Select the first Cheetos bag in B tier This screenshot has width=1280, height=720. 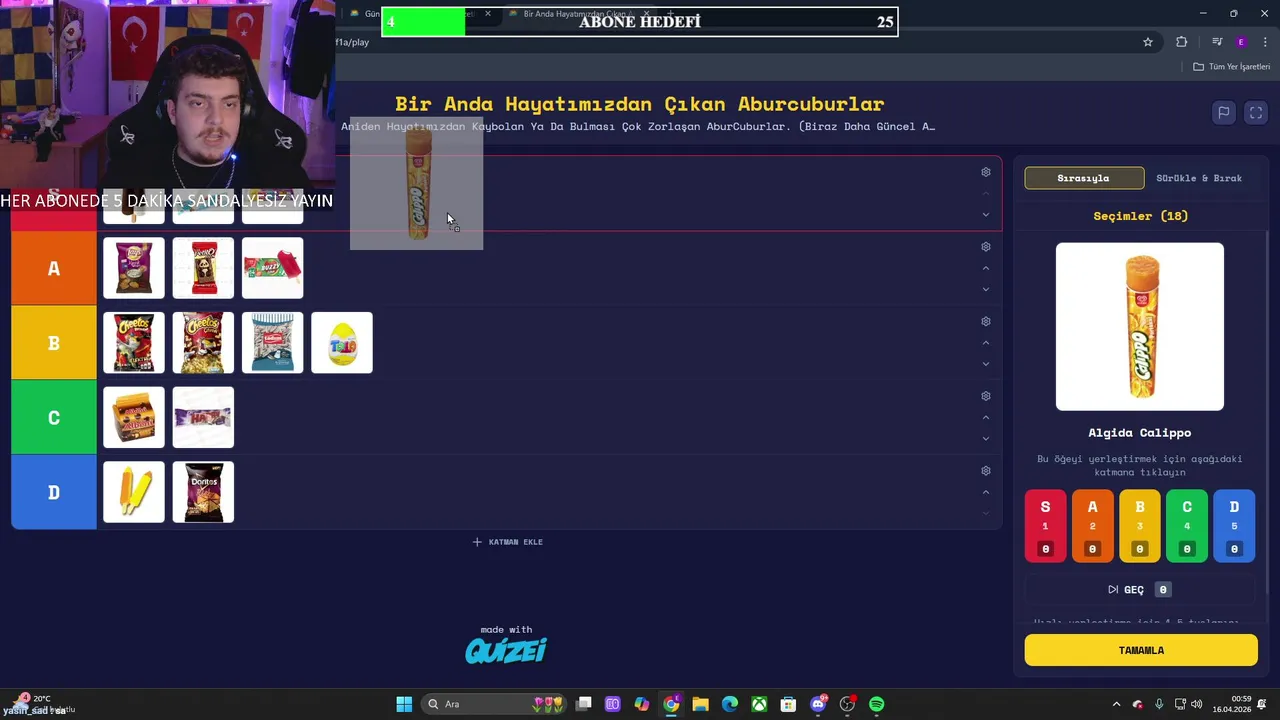134,343
